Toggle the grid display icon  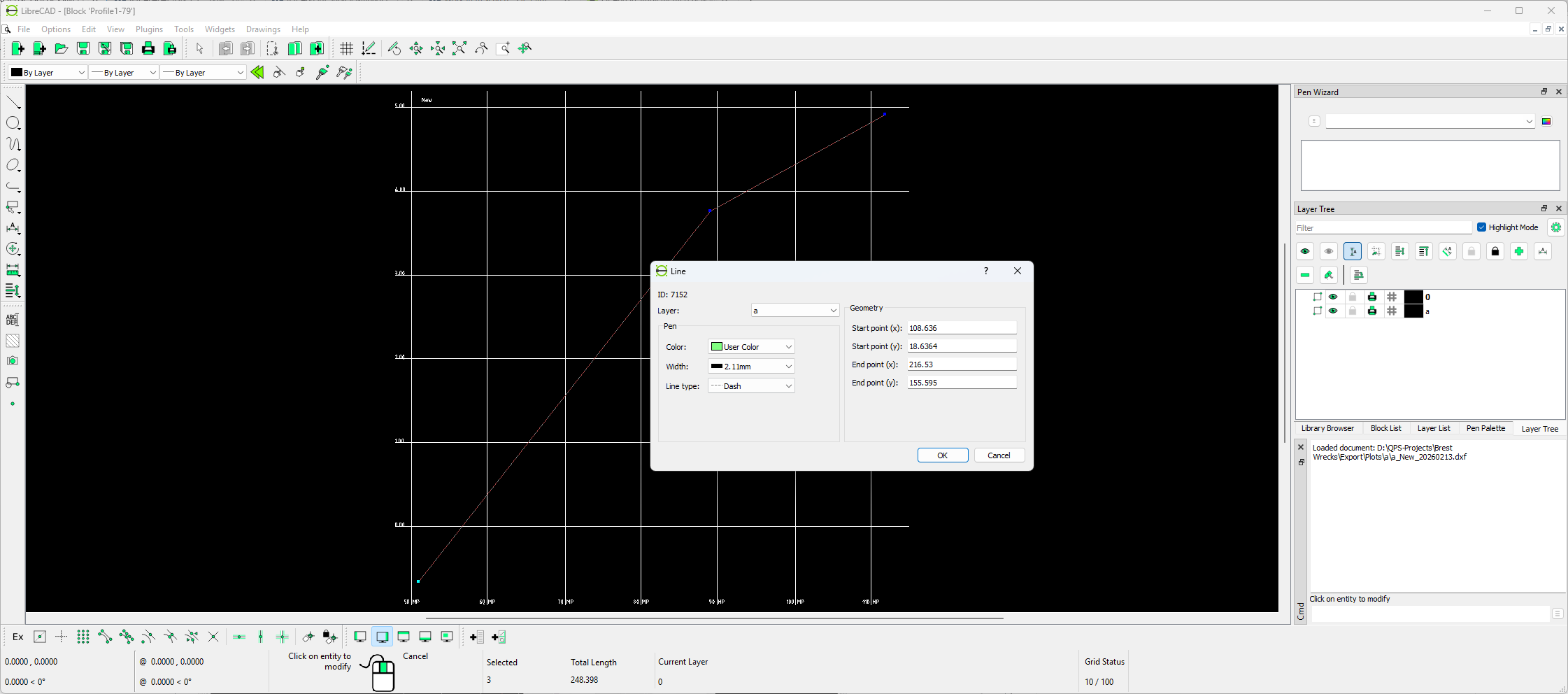coord(346,48)
